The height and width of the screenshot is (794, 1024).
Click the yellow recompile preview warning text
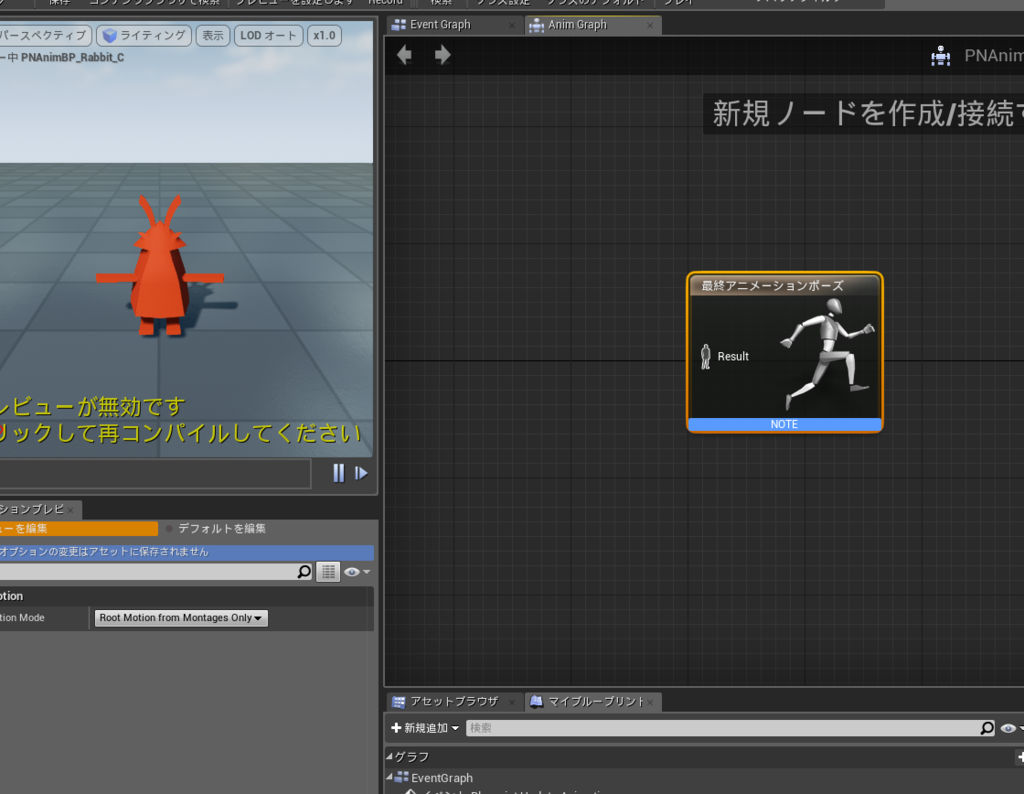180,420
